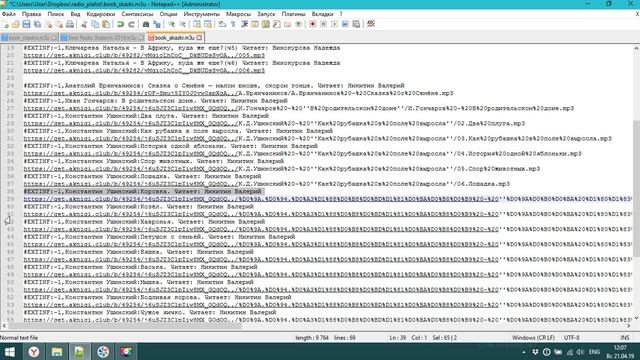Open Find dialog using binoculars icon

(146, 24)
